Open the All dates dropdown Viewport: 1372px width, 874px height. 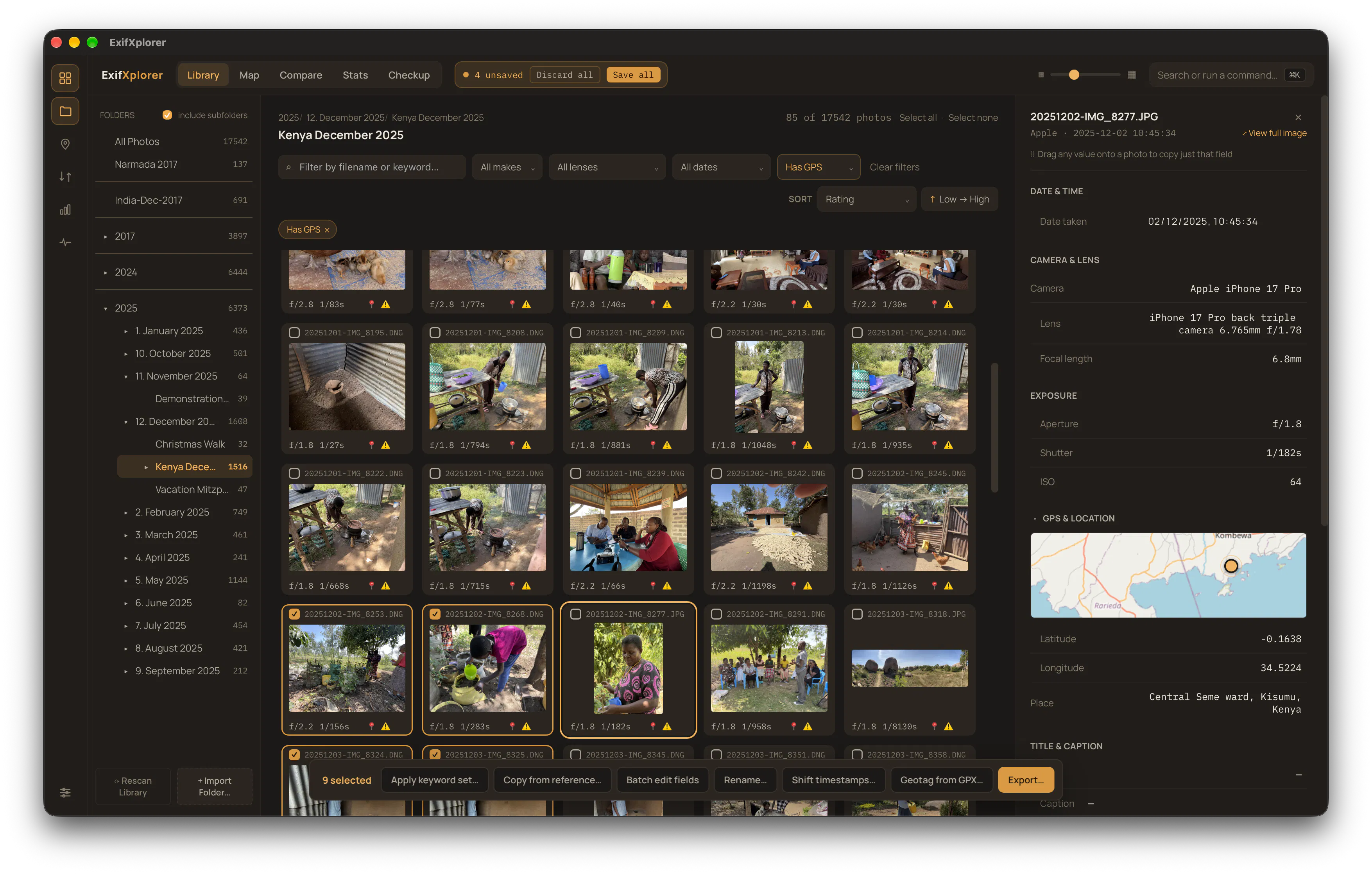coord(721,167)
